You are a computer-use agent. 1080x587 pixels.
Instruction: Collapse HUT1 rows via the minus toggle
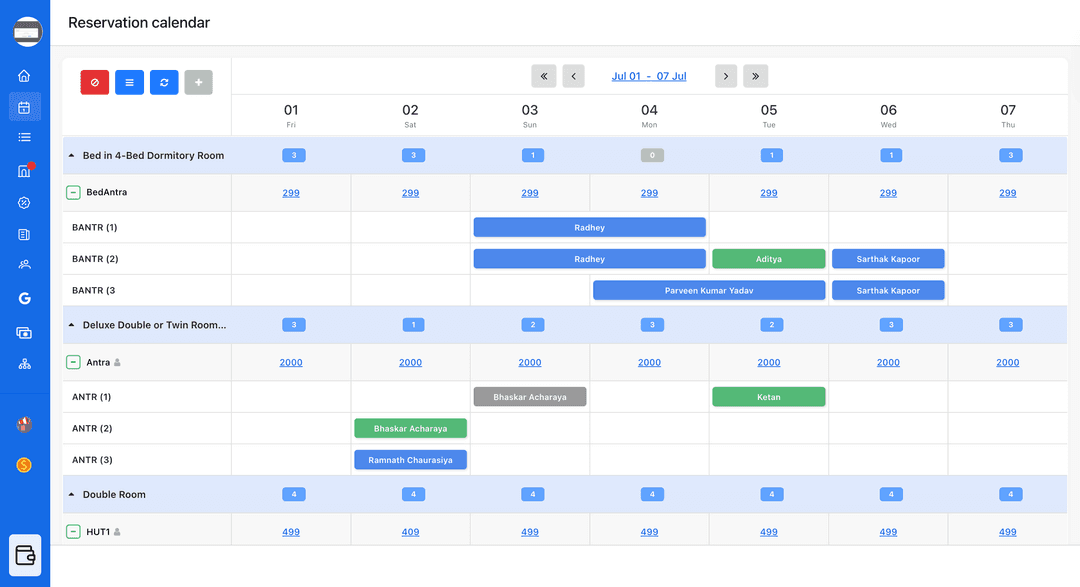pyautogui.click(x=73, y=531)
